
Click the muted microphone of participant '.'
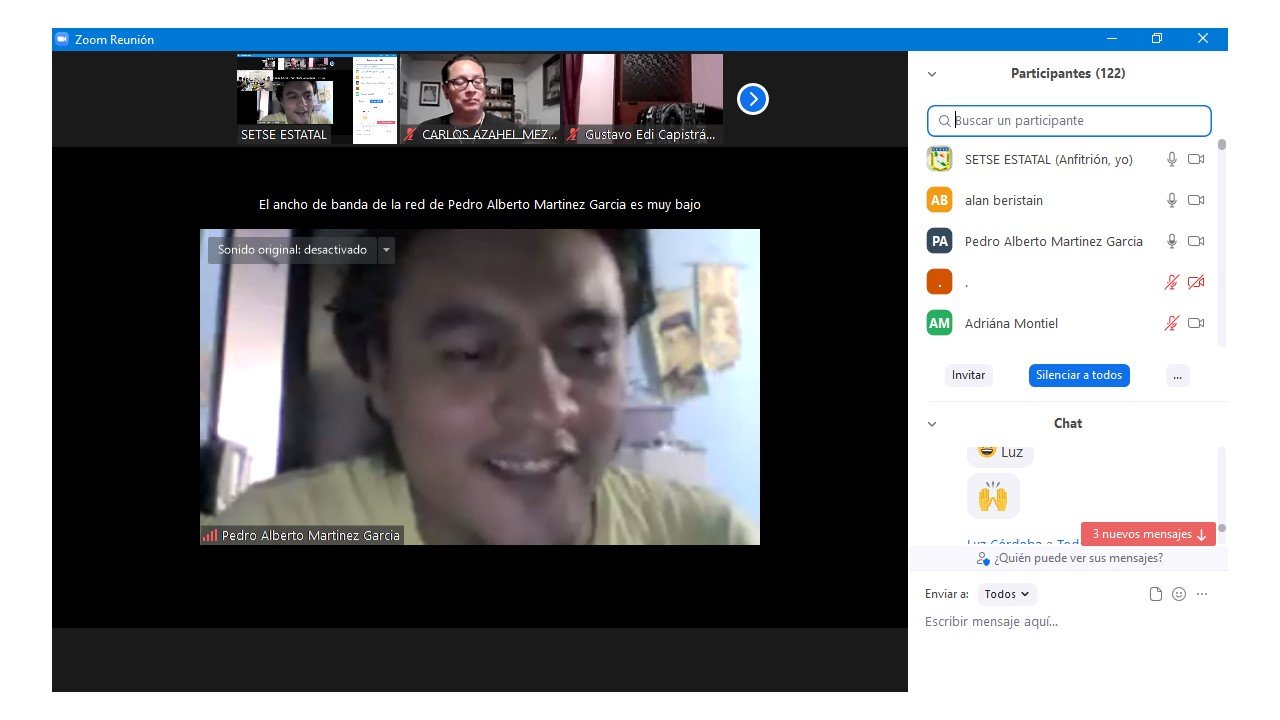coord(1172,282)
